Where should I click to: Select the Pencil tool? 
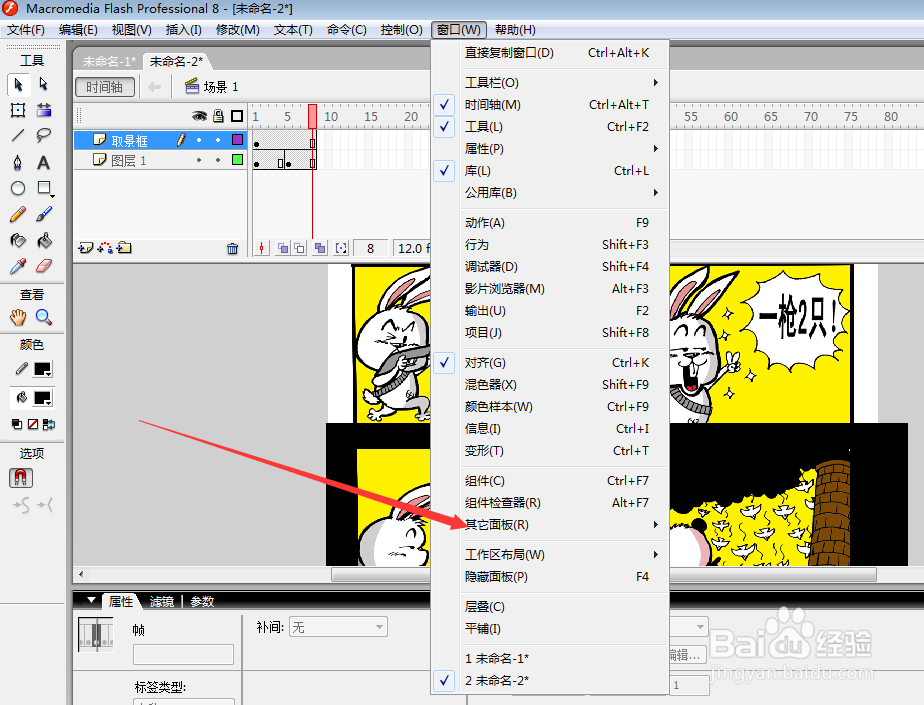(18, 214)
